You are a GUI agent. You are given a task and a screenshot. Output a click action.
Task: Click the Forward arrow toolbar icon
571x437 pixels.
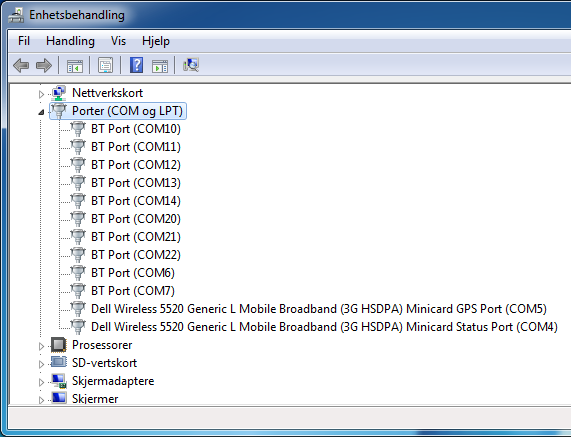[x=44, y=66]
